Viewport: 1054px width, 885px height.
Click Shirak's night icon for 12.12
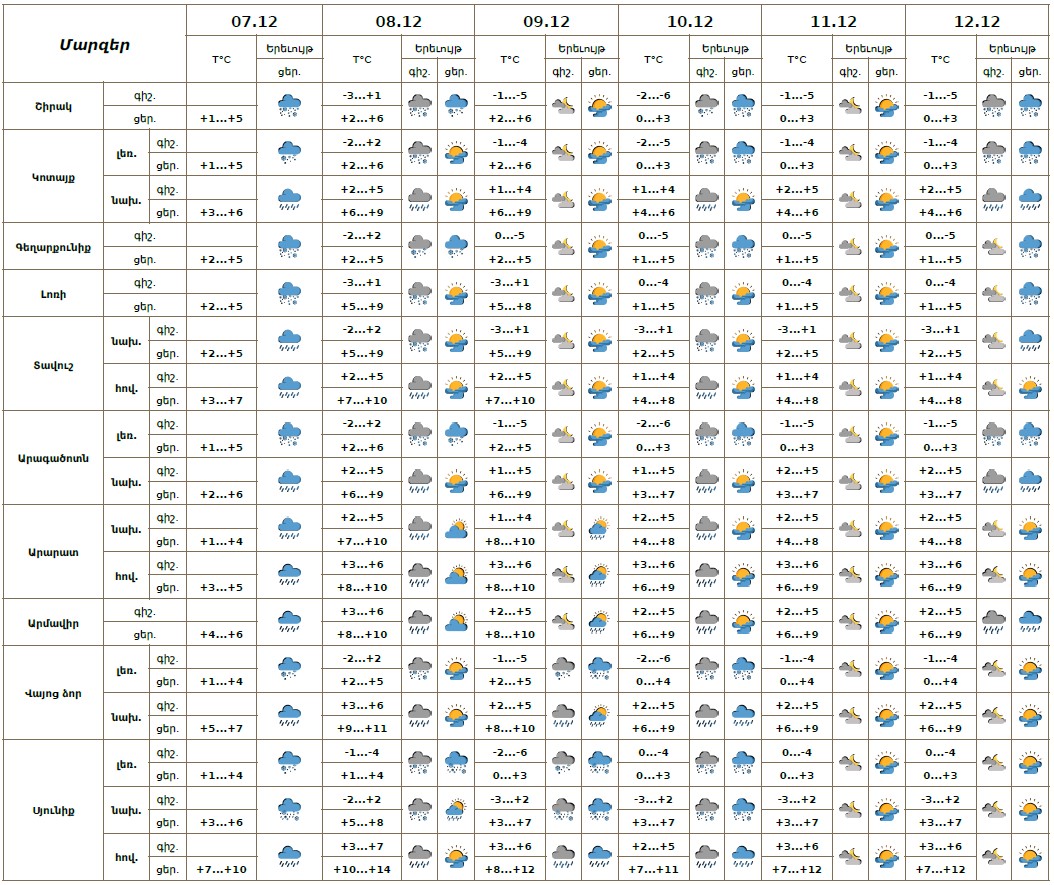(994, 105)
